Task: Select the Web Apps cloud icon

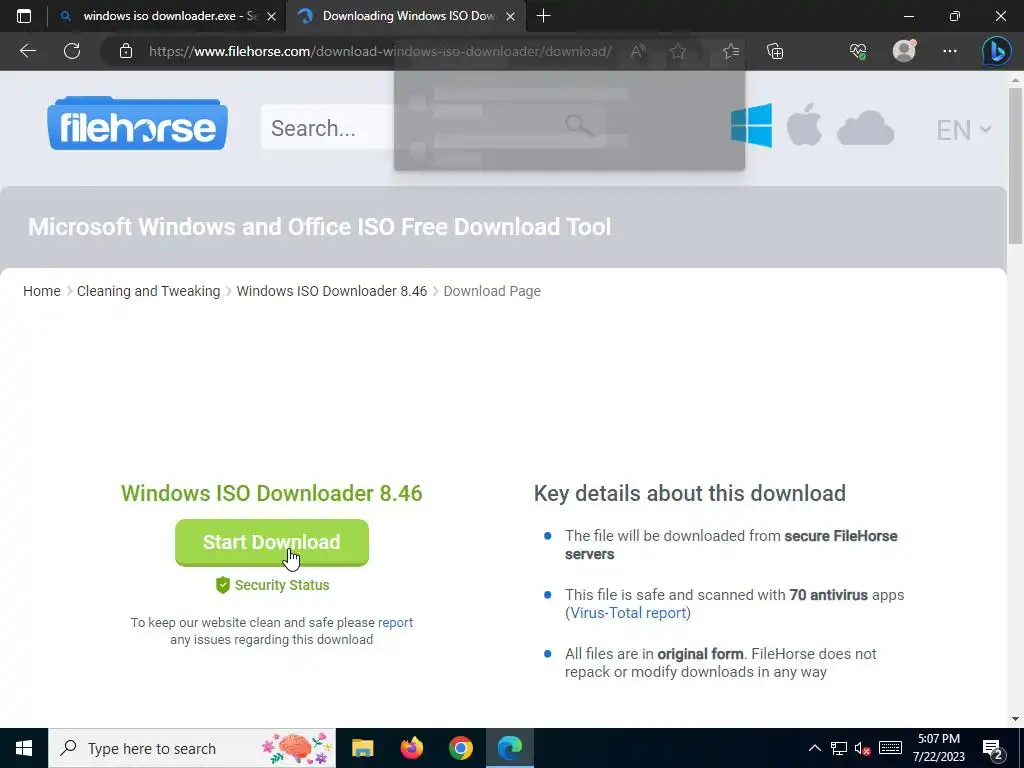Action: [865, 128]
